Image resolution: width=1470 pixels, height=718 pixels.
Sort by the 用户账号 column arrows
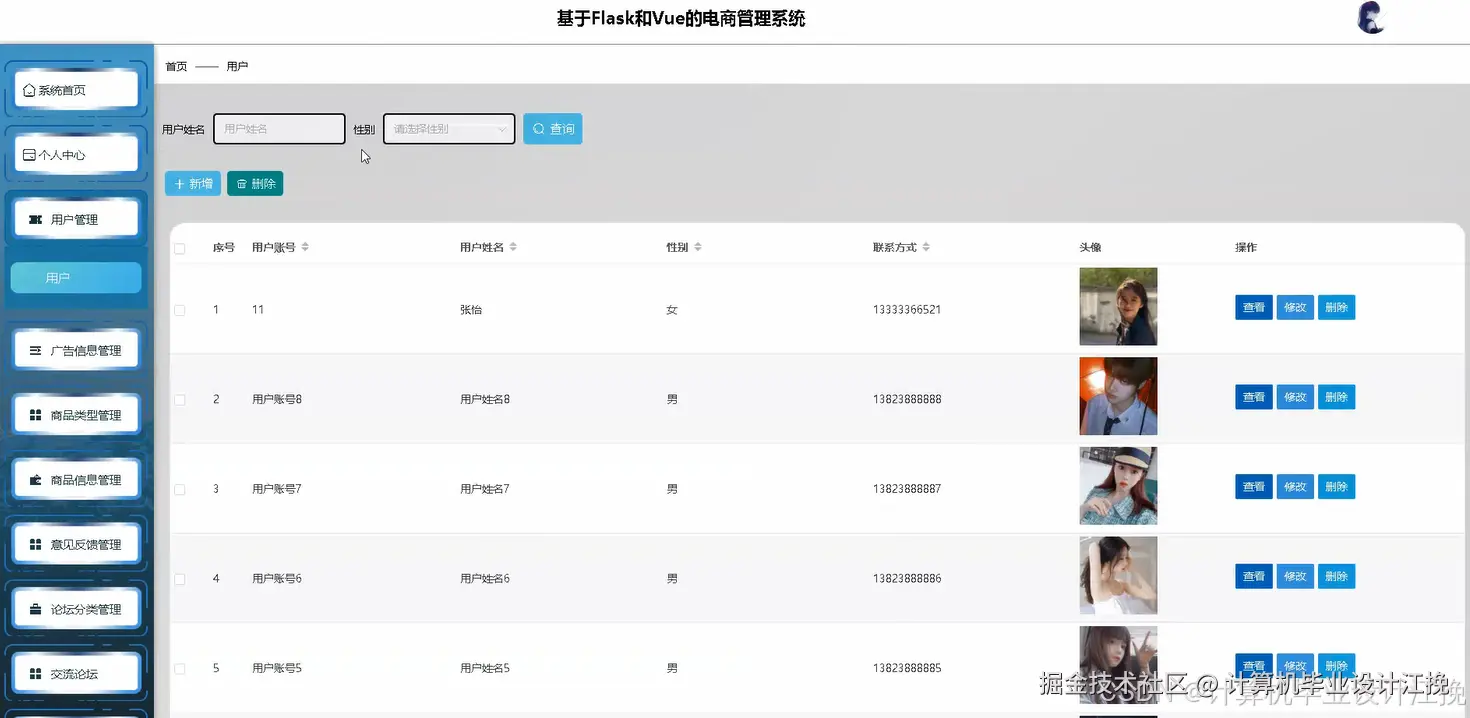click(305, 247)
